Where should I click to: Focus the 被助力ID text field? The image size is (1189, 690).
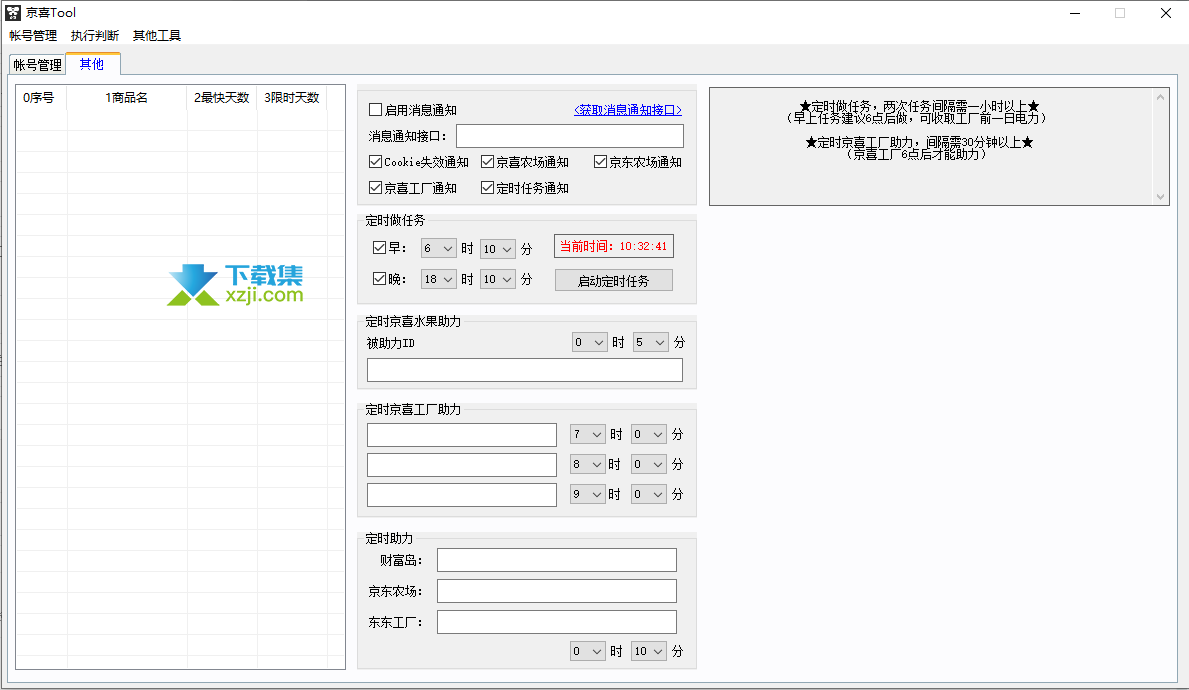(x=525, y=370)
